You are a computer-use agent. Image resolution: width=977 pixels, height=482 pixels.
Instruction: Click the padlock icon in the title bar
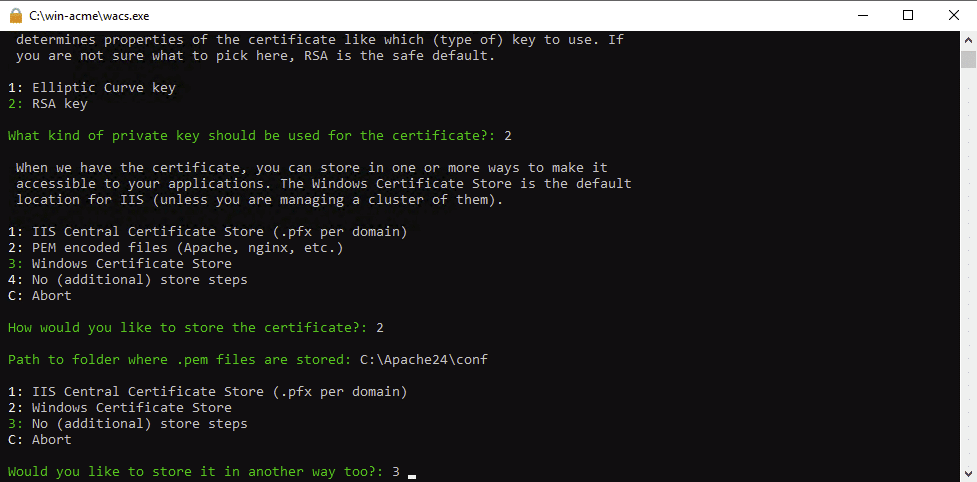pos(16,16)
